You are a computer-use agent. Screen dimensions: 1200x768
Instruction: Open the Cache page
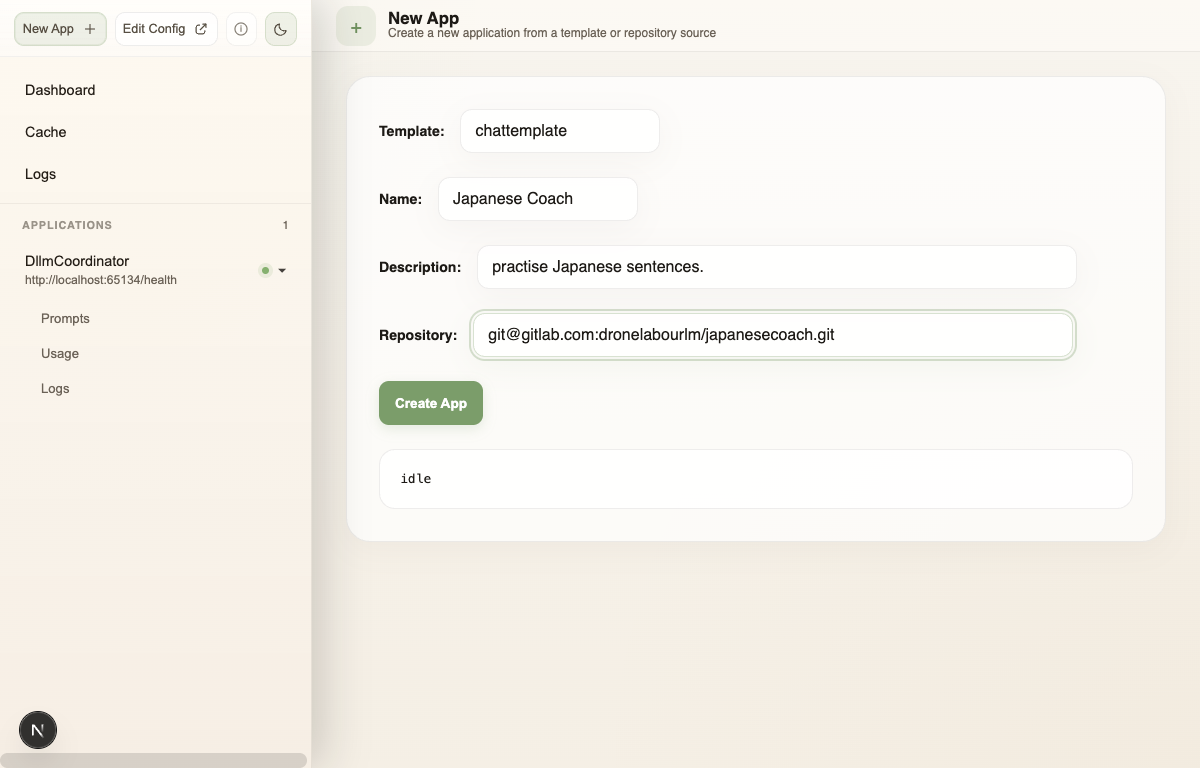click(46, 132)
